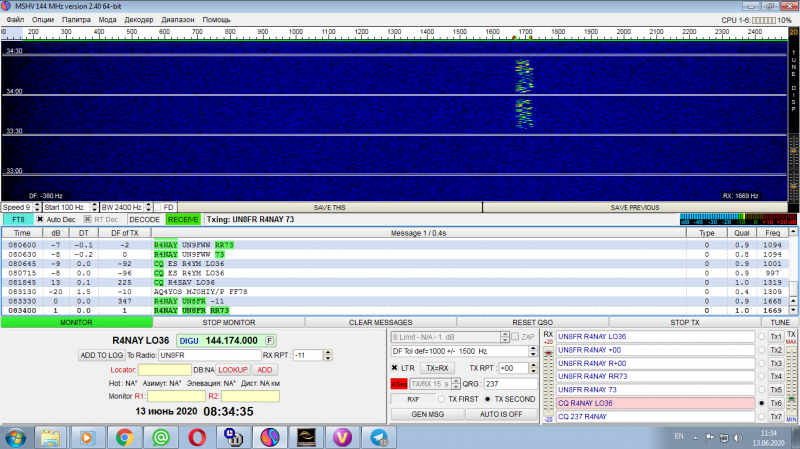The width and height of the screenshot is (800, 449).
Task: Open Google Chrome from the taskbar
Action: [124, 437]
